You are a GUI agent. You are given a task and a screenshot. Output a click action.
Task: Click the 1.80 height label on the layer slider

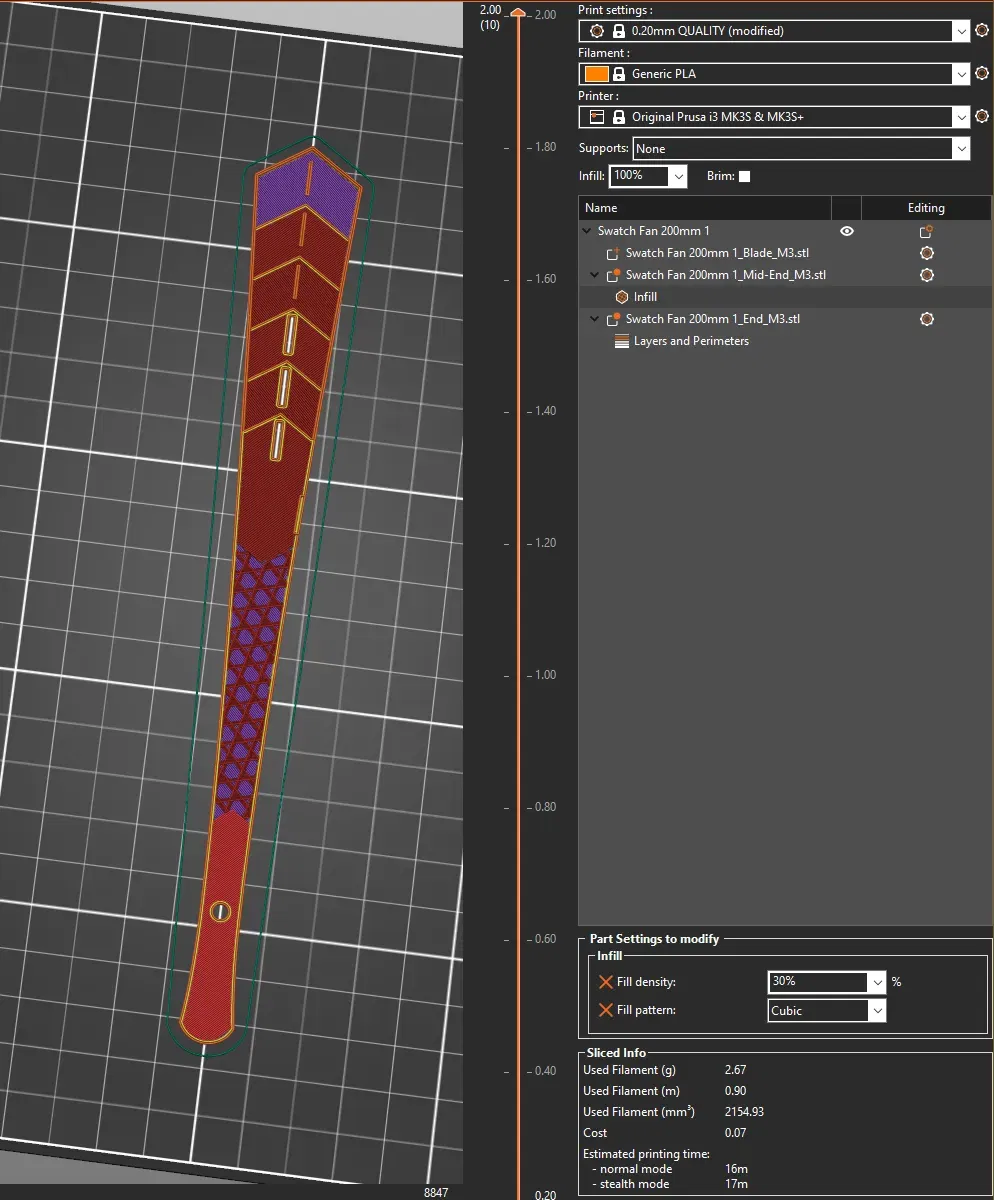point(545,147)
